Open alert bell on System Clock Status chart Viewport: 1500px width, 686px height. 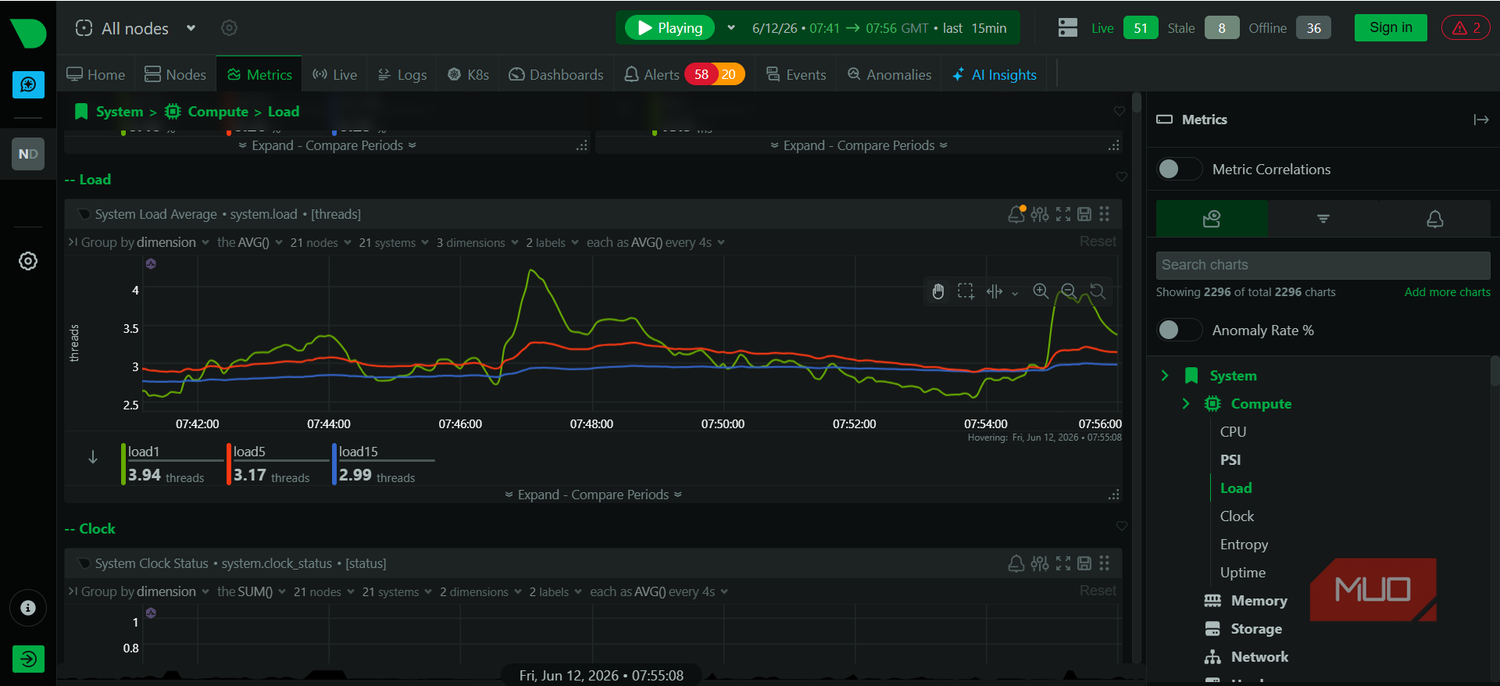1017,563
